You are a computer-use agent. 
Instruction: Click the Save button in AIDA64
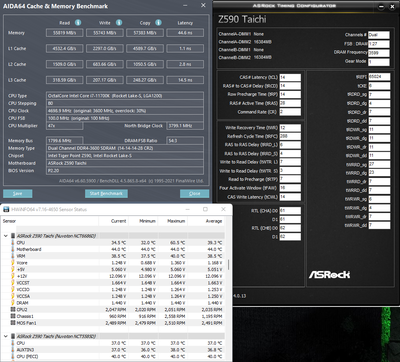pos(18,194)
